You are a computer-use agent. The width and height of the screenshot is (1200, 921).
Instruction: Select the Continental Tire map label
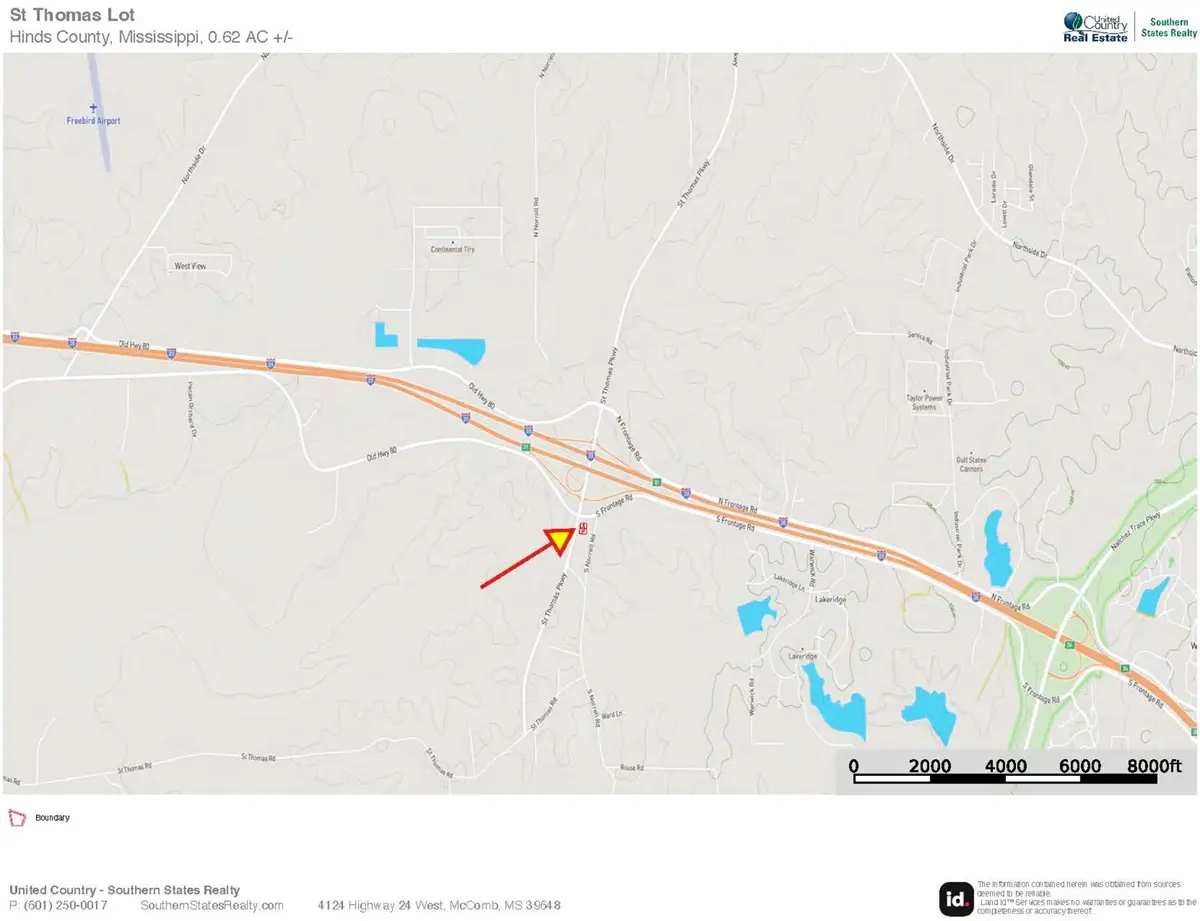coord(452,249)
